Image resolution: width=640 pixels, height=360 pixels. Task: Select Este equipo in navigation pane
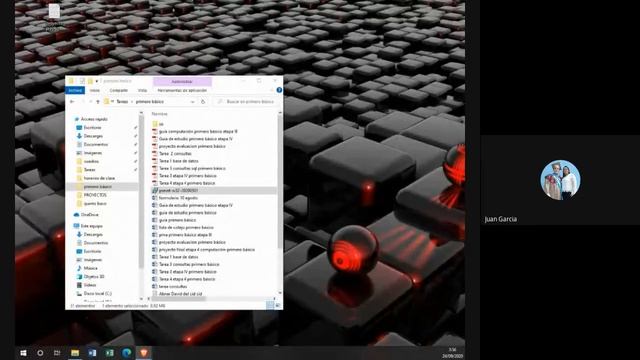click(91, 226)
